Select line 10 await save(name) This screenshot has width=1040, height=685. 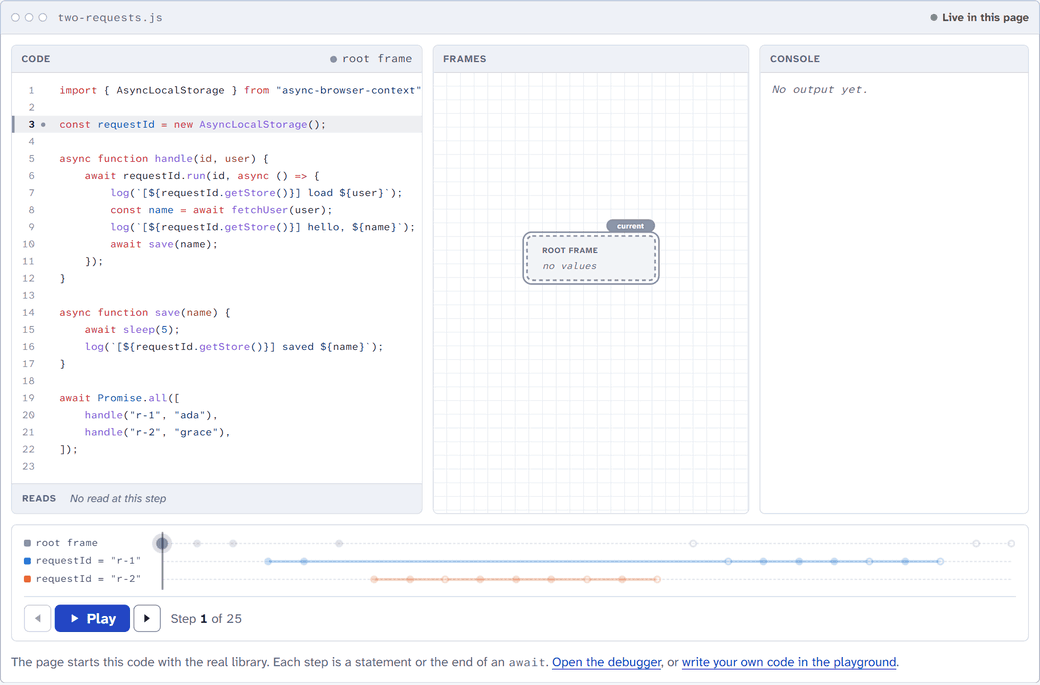[x=217, y=244]
